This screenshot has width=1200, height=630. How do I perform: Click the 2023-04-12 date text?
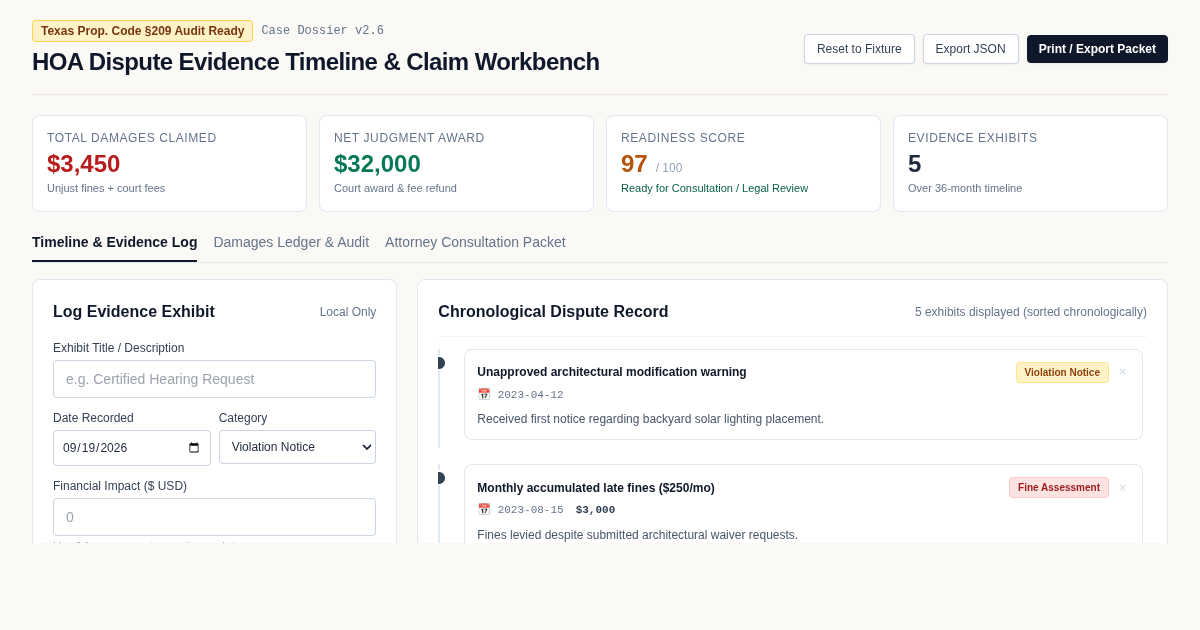pos(530,395)
